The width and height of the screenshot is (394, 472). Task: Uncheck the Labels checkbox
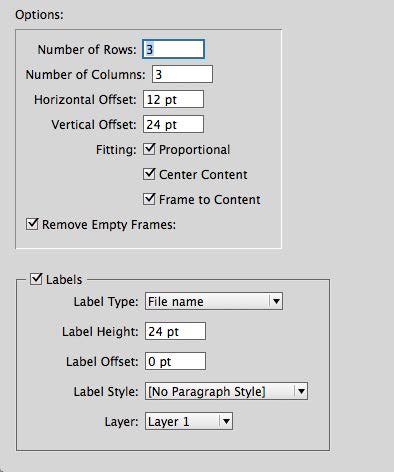coord(36,279)
